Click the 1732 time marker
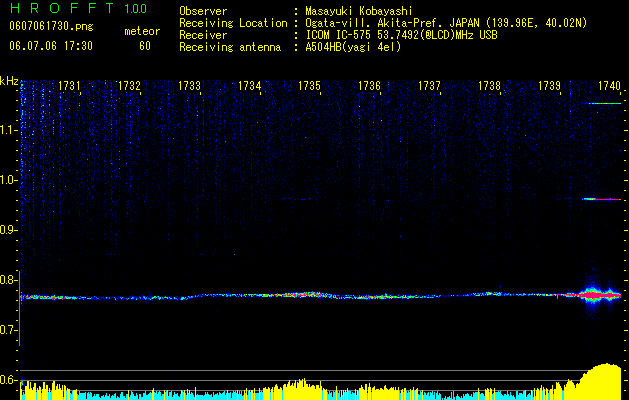629x400 pixels. (x=129, y=86)
